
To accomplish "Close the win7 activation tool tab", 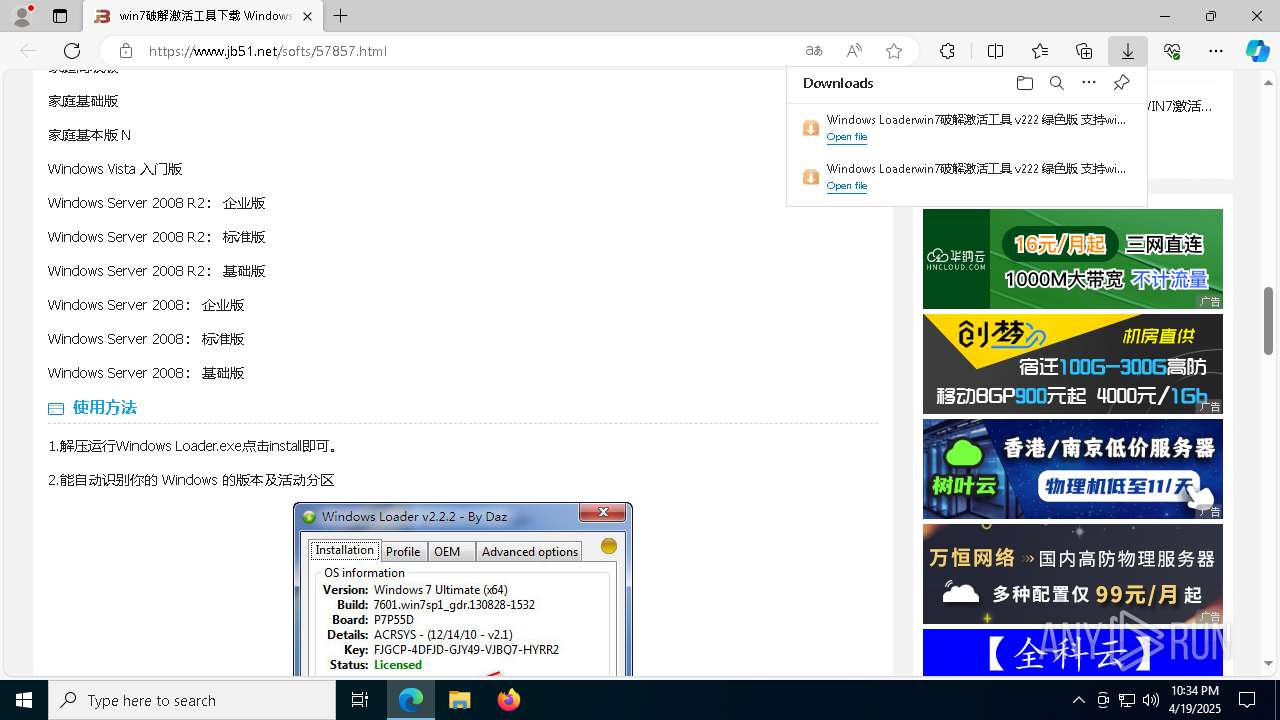I will pyautogui.click(x=308, y=16).
